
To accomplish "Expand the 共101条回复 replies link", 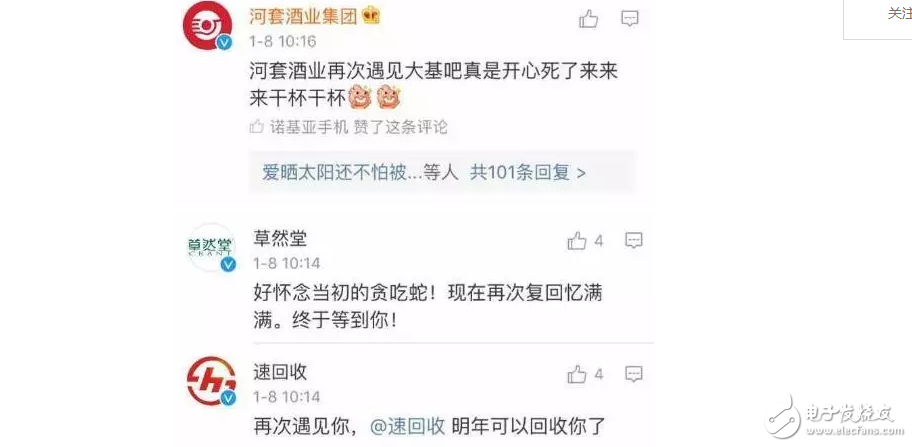I will click(528, 173).
